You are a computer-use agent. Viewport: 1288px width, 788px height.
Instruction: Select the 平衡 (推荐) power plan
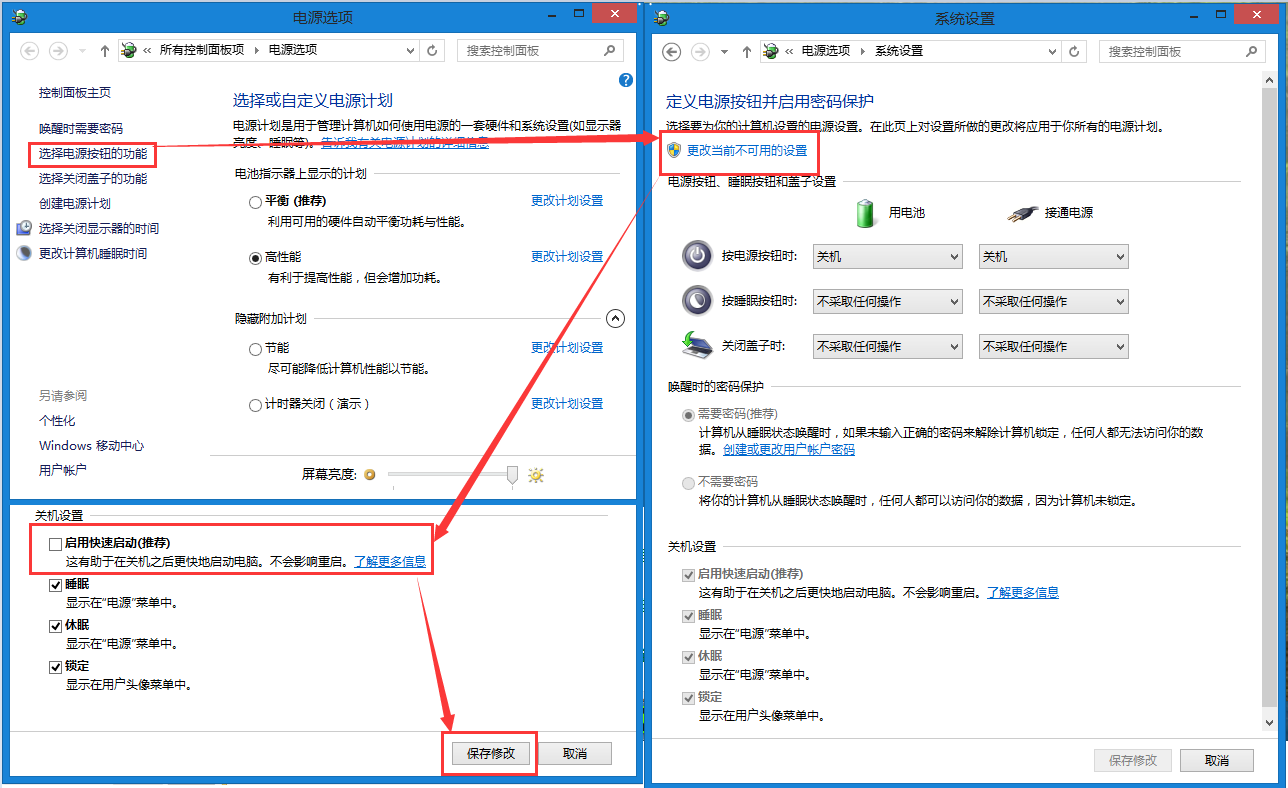[x=256, y=202]
